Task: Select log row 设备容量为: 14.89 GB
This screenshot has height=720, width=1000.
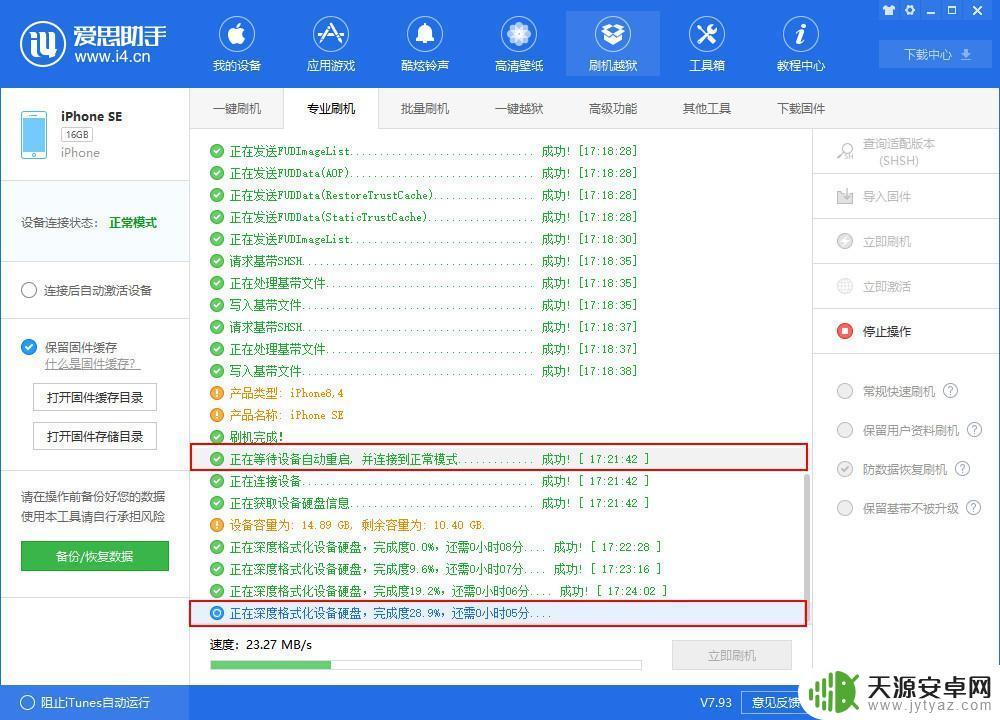Action: pyautogui.click(x=348, y=525)
